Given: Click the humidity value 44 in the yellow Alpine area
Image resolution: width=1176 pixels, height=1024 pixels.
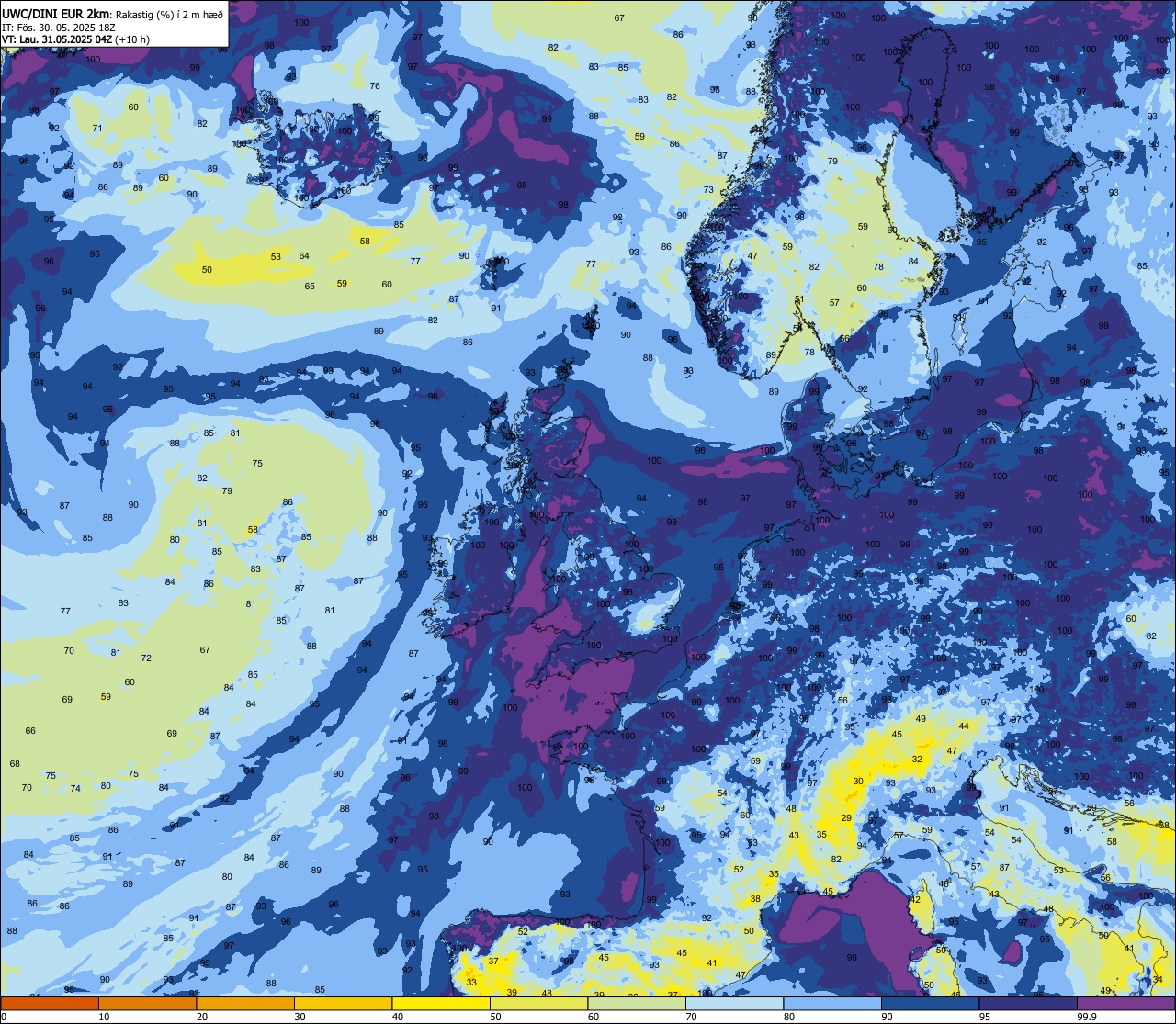Looking at the screenshot, I should (x=964, y=726).
